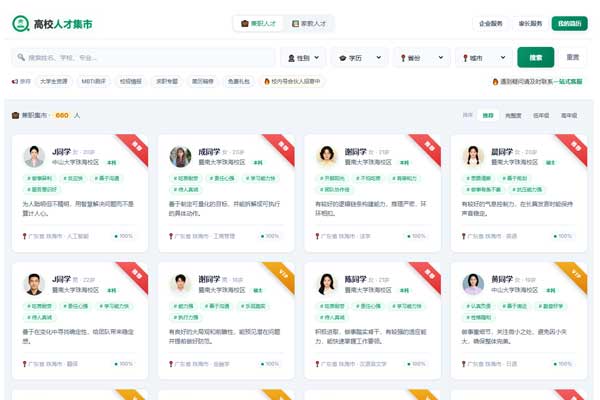Click the 100% badge on 成同学 card
600x400 pixels.
[270, 236]
